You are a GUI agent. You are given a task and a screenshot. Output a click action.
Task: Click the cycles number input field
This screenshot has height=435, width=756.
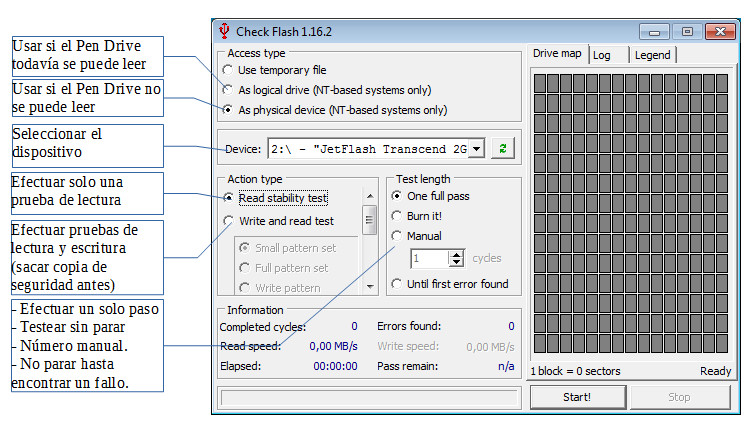430,258
